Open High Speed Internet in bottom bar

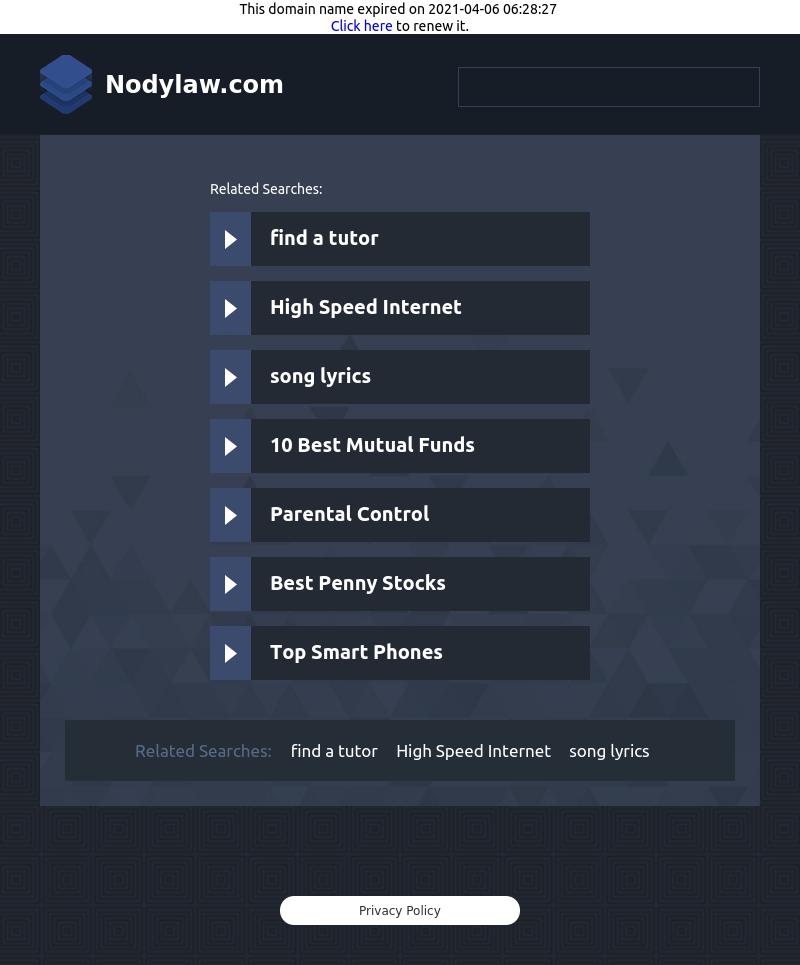[473, 751]
